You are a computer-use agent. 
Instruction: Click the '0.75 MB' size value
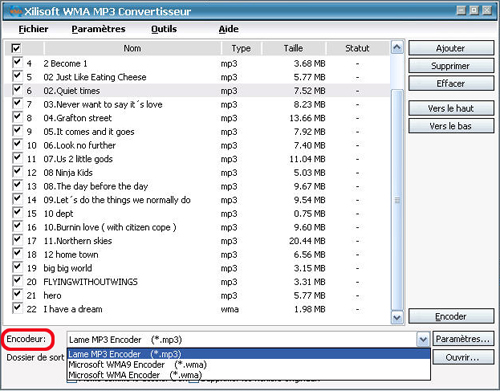tap(309, 214)
